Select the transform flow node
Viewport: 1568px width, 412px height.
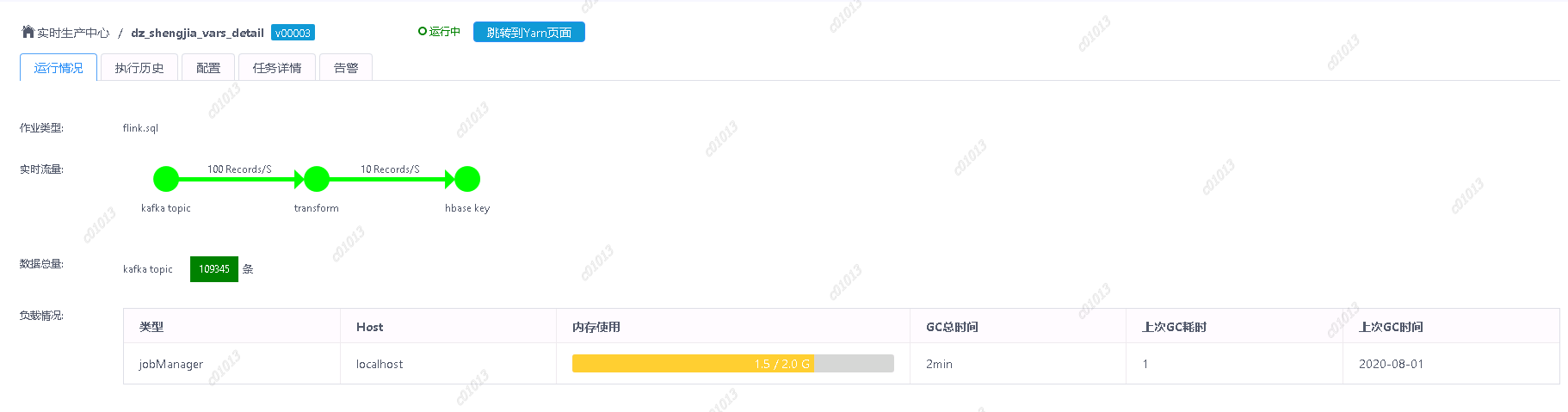(x=317, y=179)
